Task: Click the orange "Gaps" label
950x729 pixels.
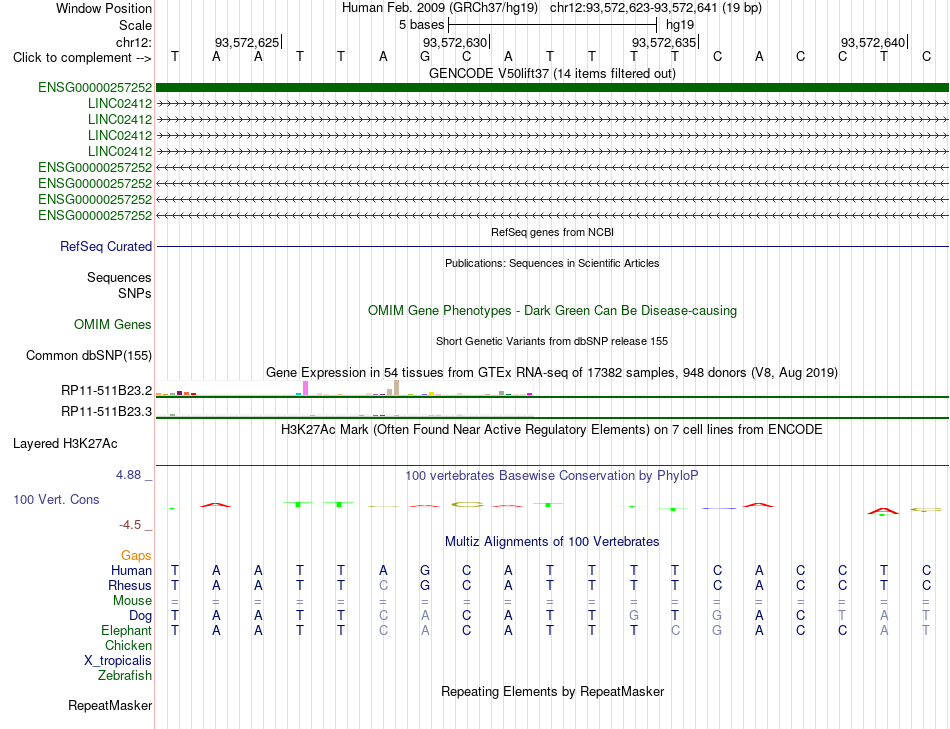Action: tap(136, 556)
